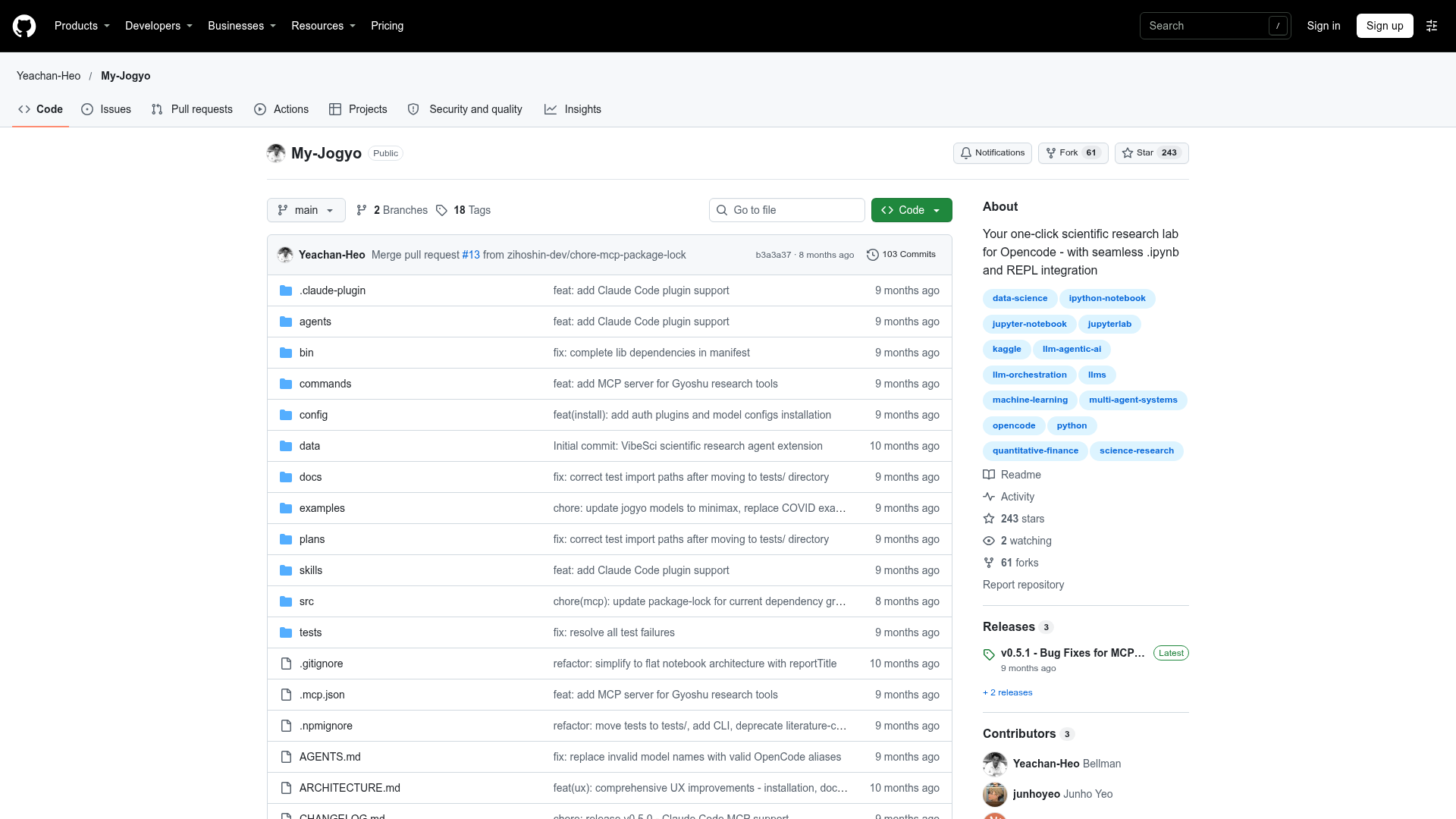Viewport: 1456px width, 819px height.
Task: Expand the Businesses menu
Action: pos(242,26)
